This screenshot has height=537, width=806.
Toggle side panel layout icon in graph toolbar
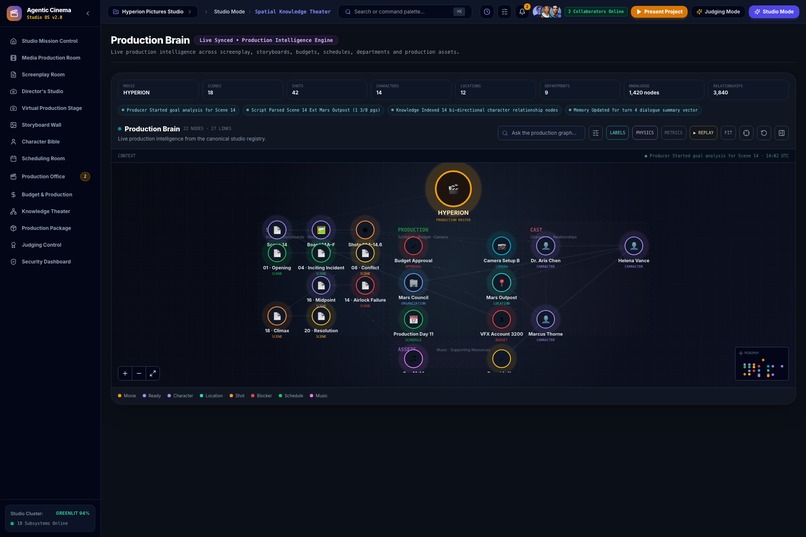(x=781, y=133)
